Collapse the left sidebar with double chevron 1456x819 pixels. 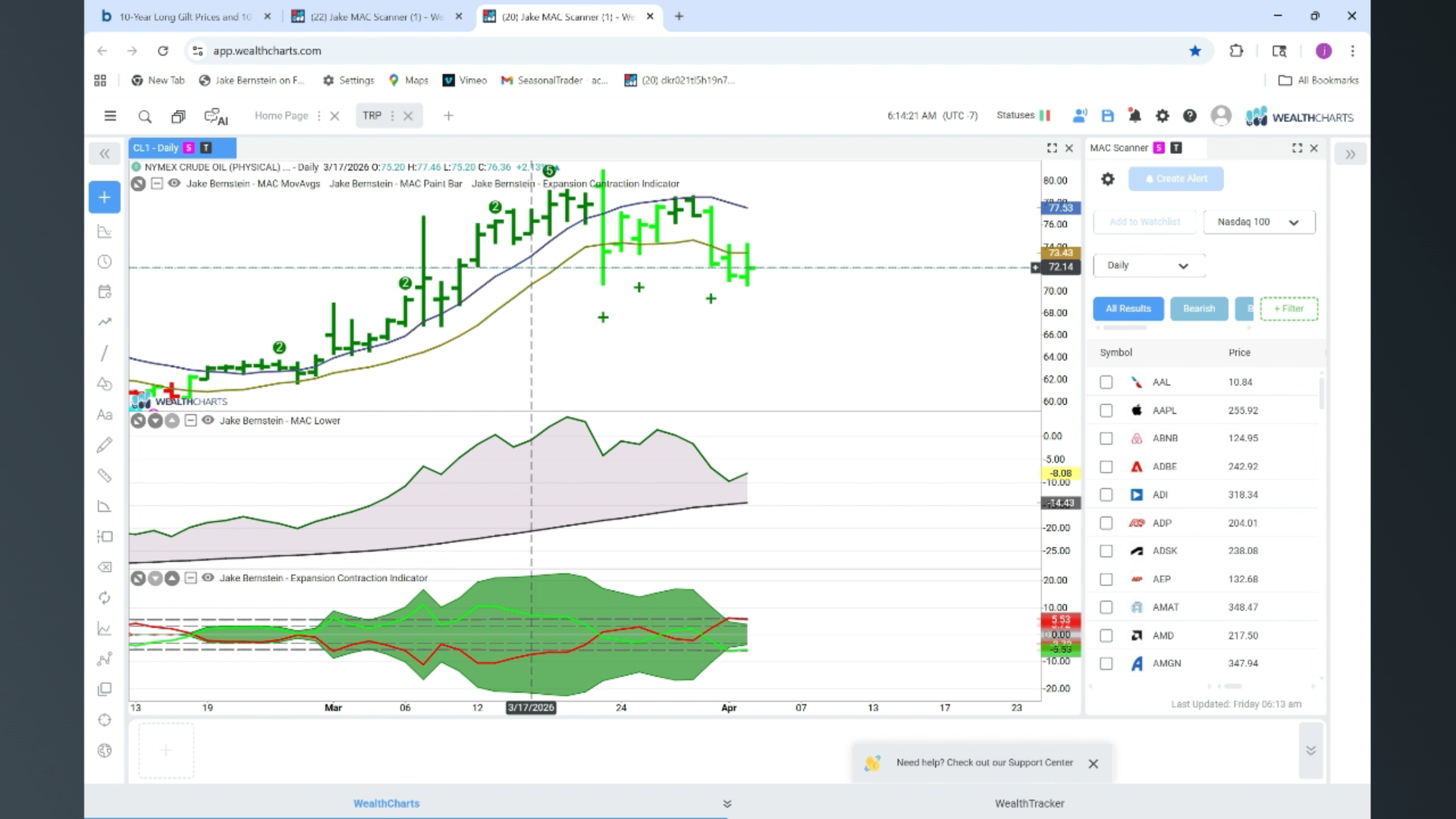click(105, 154)
